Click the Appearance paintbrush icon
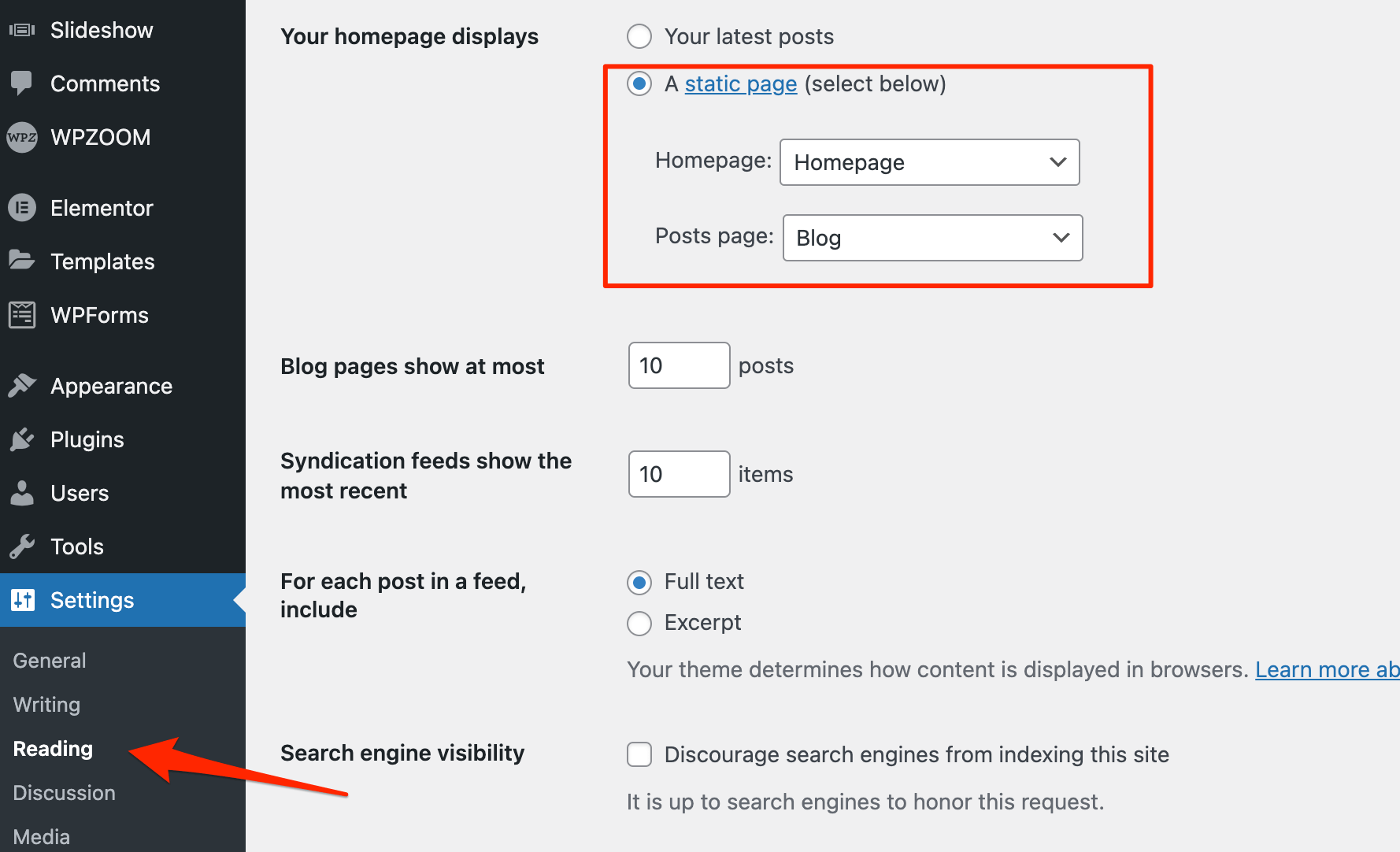 pyautogui.click(x=22, y=386)
